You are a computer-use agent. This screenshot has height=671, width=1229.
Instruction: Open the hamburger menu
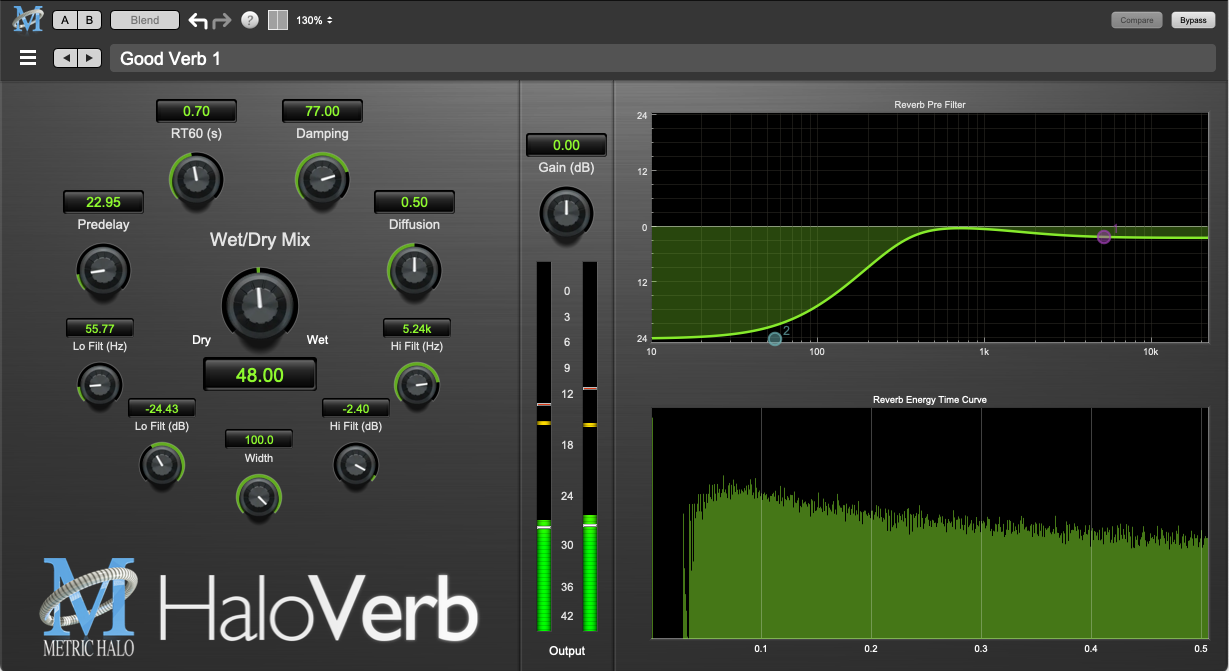[28, 57]
